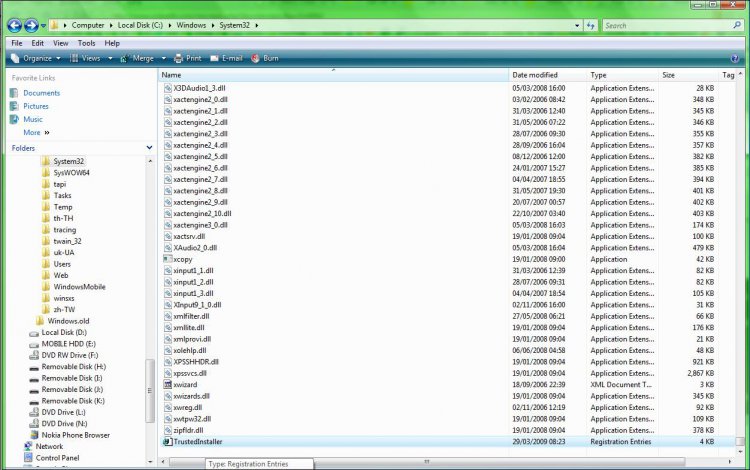750x470 pixels.
Task: Select xpssvcs.dll file
Action: [x=190, y=373]
